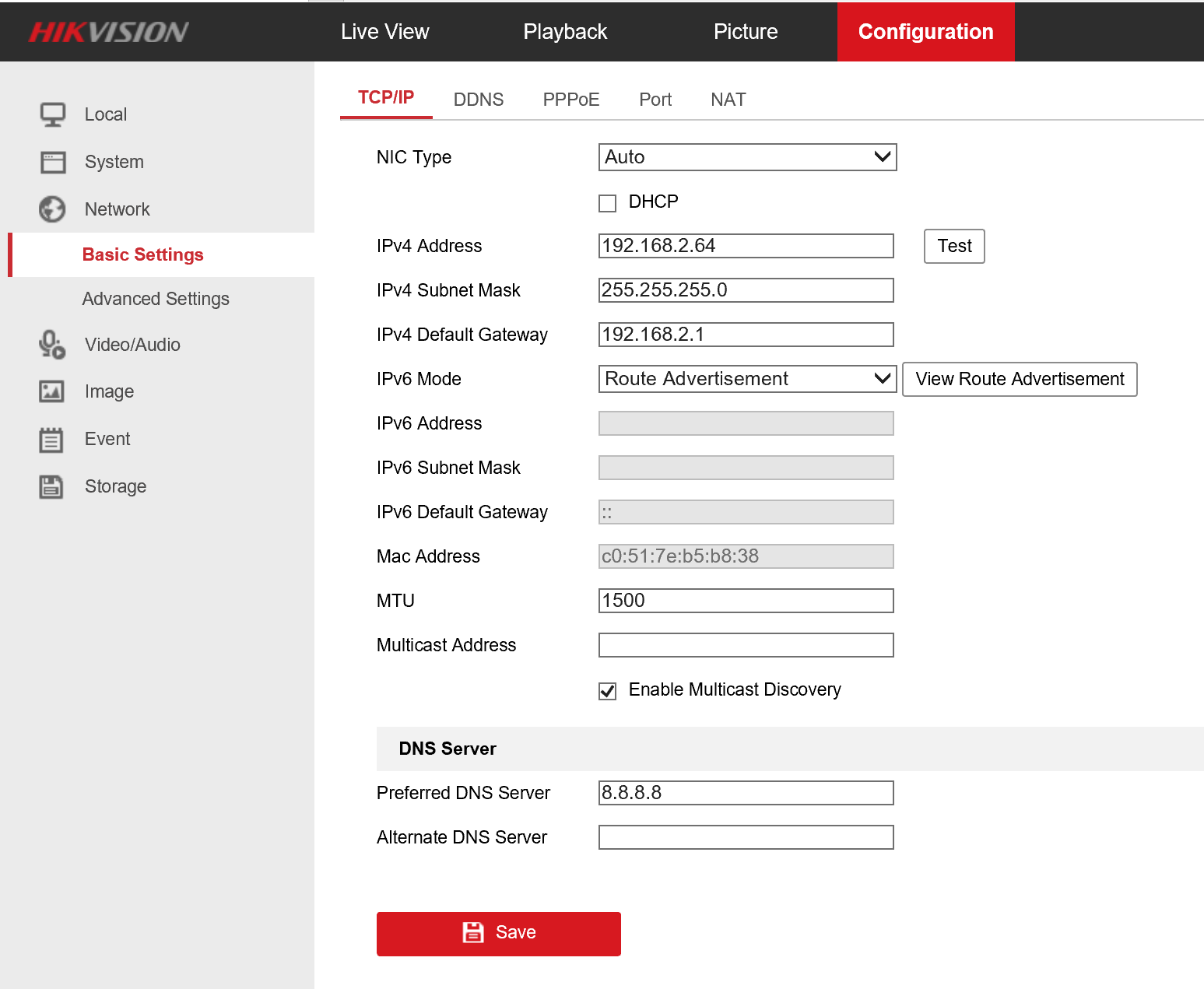Viewport: 1204px width, 989px height.
Task: Select Advanced Settings in the sidebar
Action: click(156, 299)
